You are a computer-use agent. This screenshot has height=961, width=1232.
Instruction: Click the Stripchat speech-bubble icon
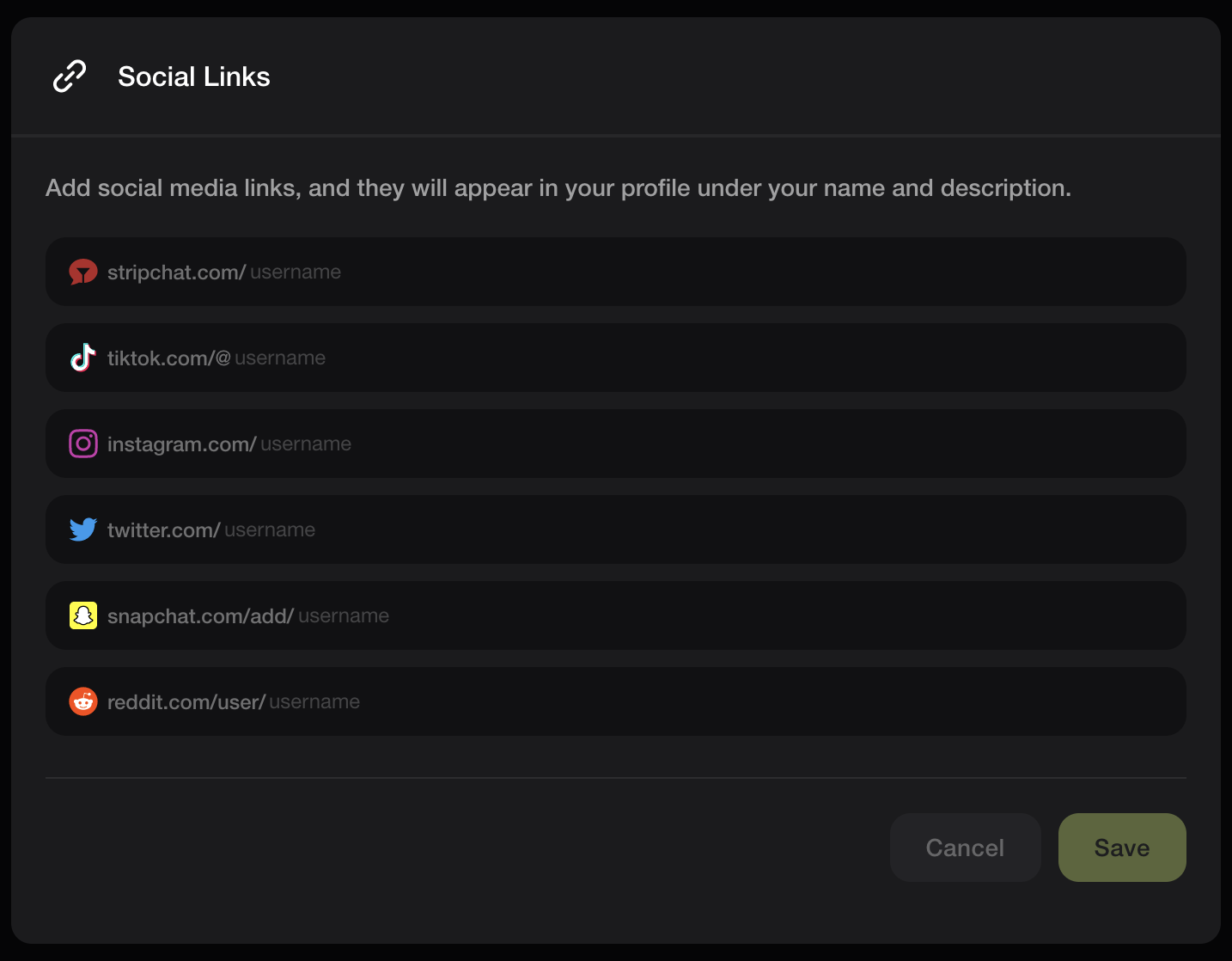[x=83, y=272]
